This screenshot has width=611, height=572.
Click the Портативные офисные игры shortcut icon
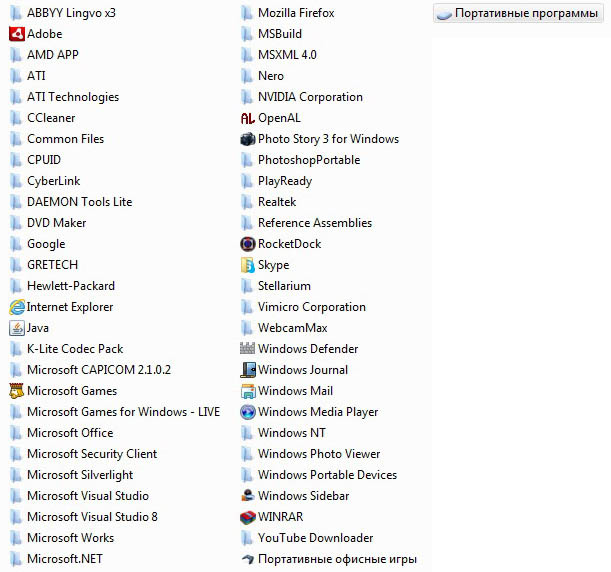248,559
